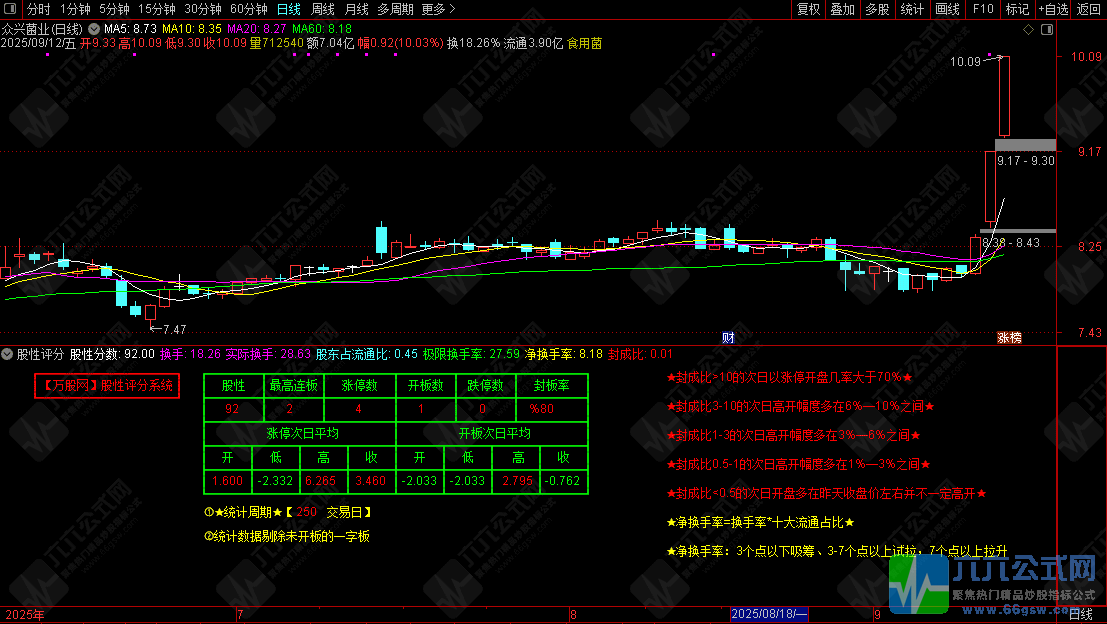Select the 日线 daily tab
Screen dimensions: 1107x624
(x=289, y=9)
